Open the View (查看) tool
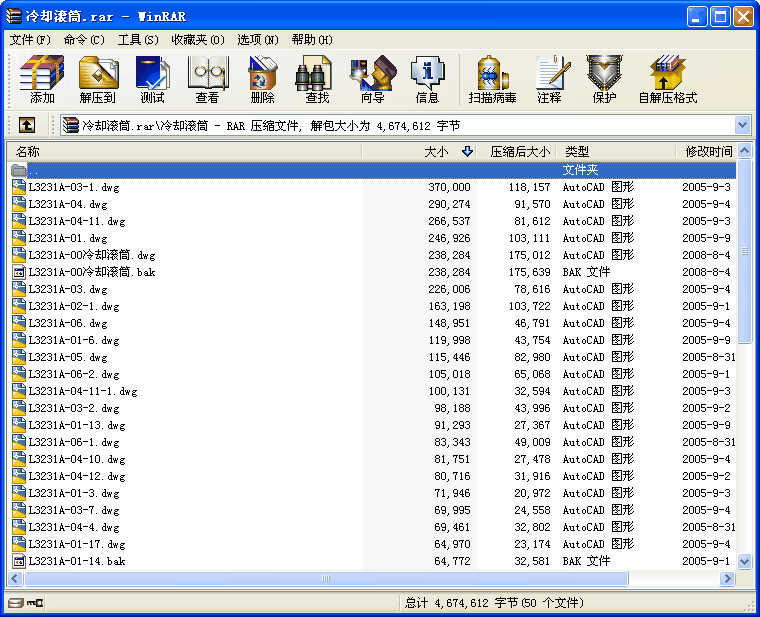Viewport: 760px width, 617px height. pos(207,80)
